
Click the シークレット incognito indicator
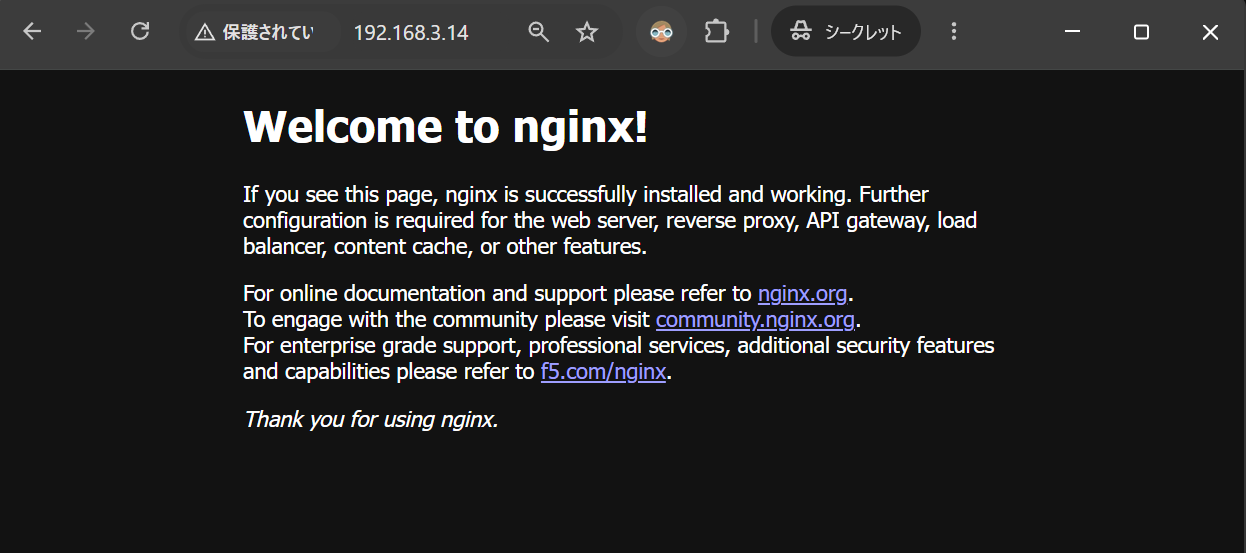[846, 32]
